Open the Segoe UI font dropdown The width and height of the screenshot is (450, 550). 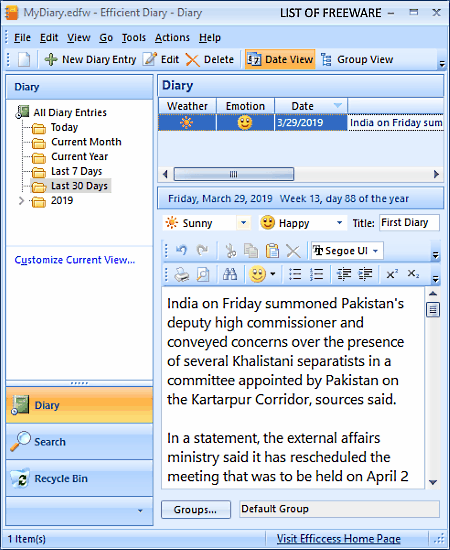[375, 251]
